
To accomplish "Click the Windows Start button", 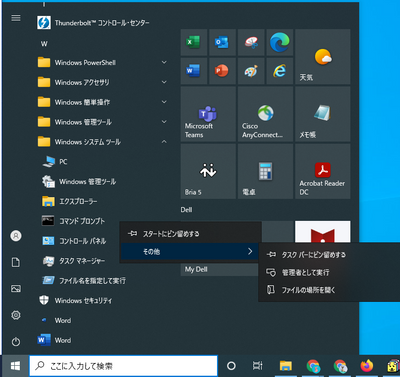I will tap(15, 366).
